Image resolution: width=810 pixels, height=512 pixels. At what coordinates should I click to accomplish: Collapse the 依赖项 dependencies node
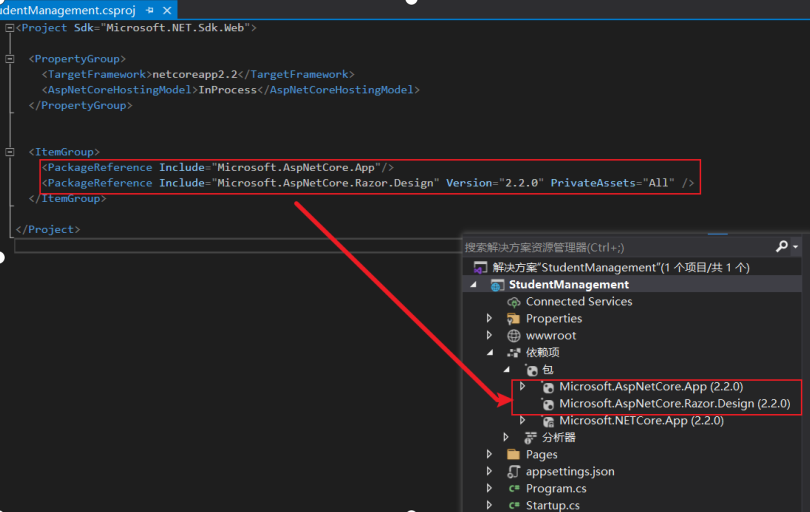coord(490,352)
